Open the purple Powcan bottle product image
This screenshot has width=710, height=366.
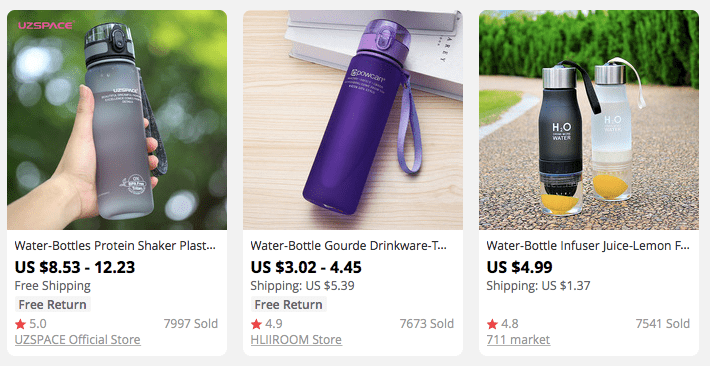pyautogui.click(x=353, y=120)
